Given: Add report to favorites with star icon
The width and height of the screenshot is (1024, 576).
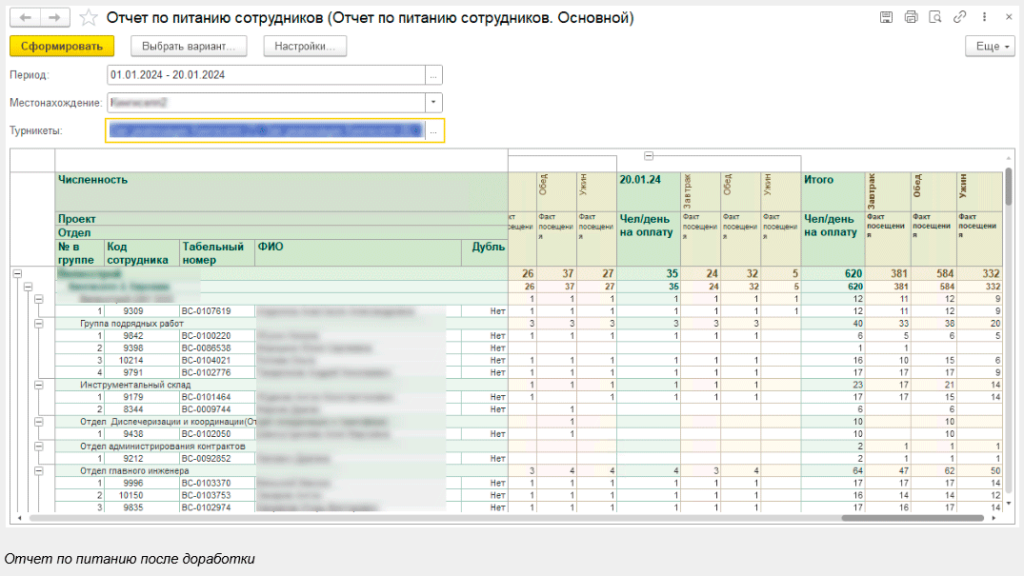Looking at the screenshot, I should 89,18.
